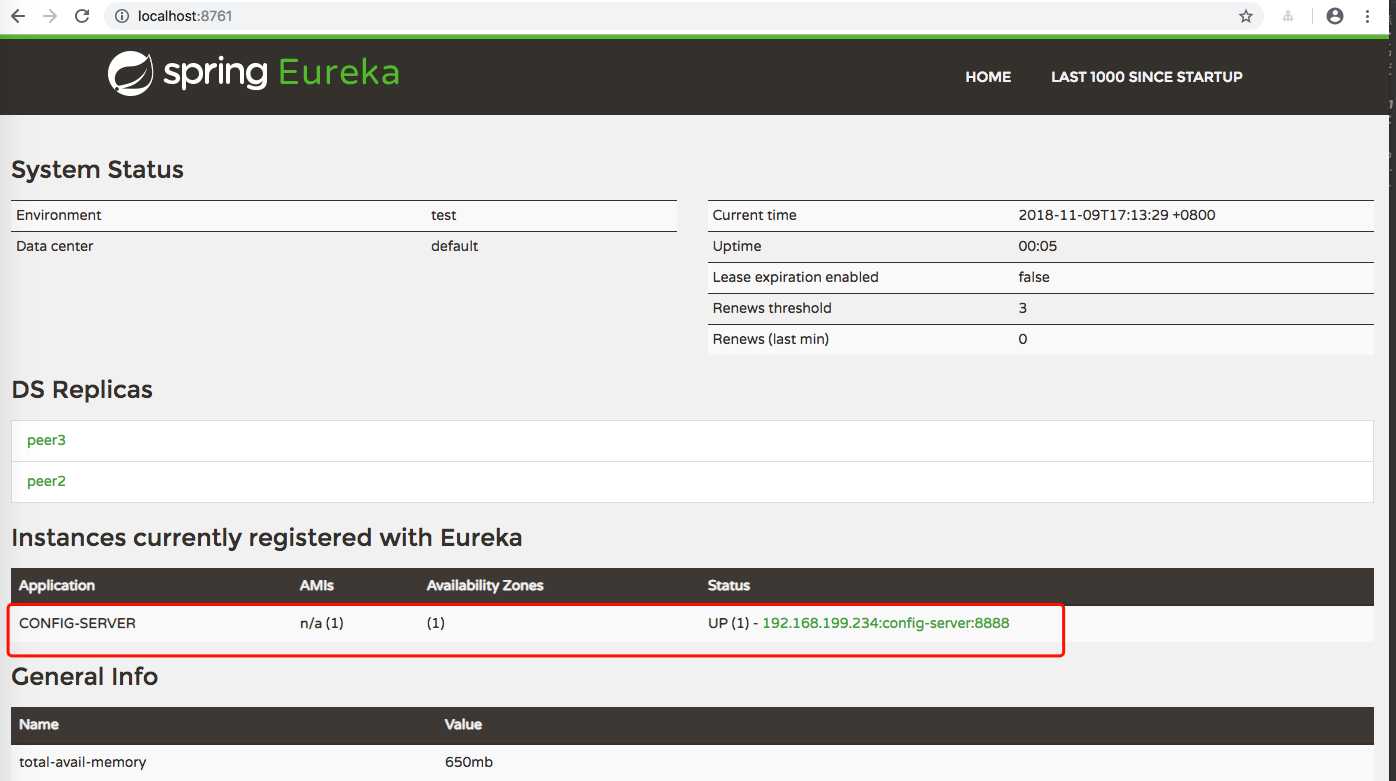Select the Application column header
The image size is (1396, 781).
tap(57, 585)
